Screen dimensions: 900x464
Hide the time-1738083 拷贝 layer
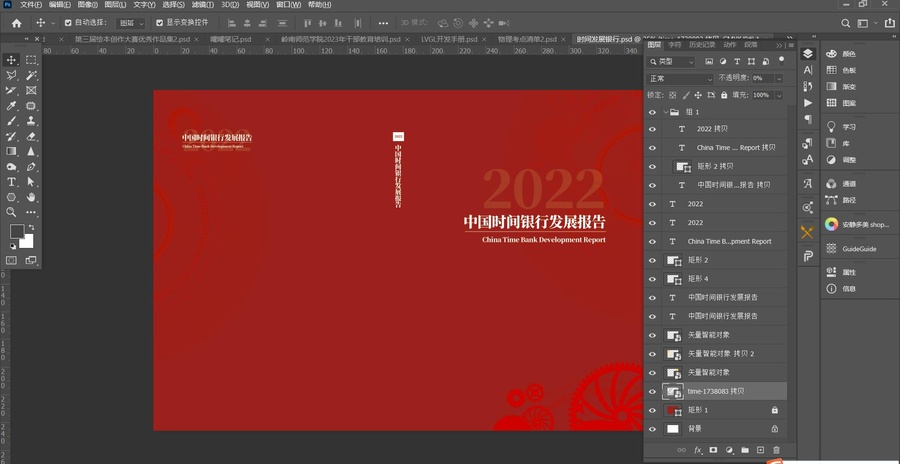coord(652,392)
